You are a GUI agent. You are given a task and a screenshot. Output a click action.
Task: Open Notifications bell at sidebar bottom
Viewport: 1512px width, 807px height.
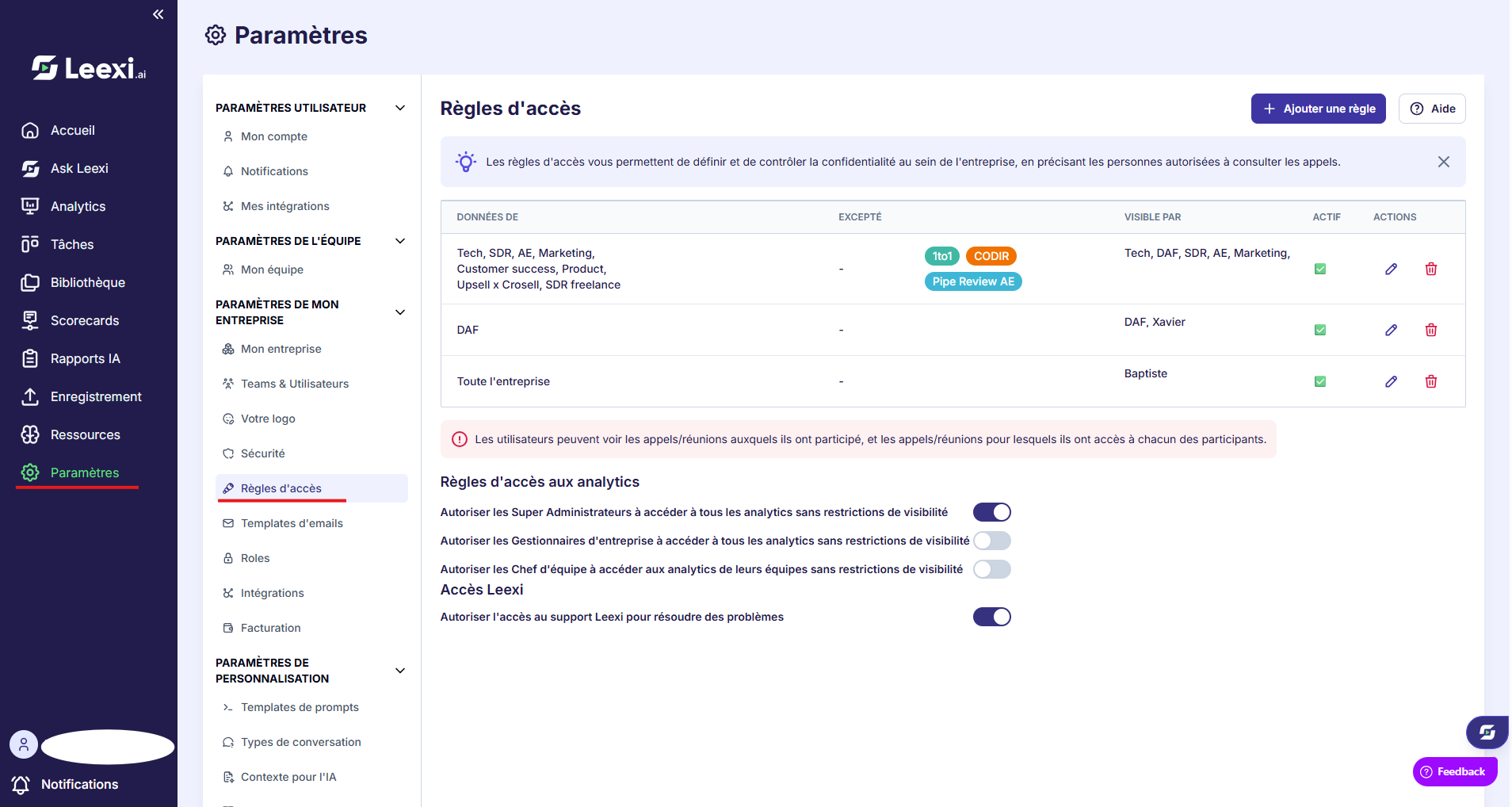[x=21, y=785]
